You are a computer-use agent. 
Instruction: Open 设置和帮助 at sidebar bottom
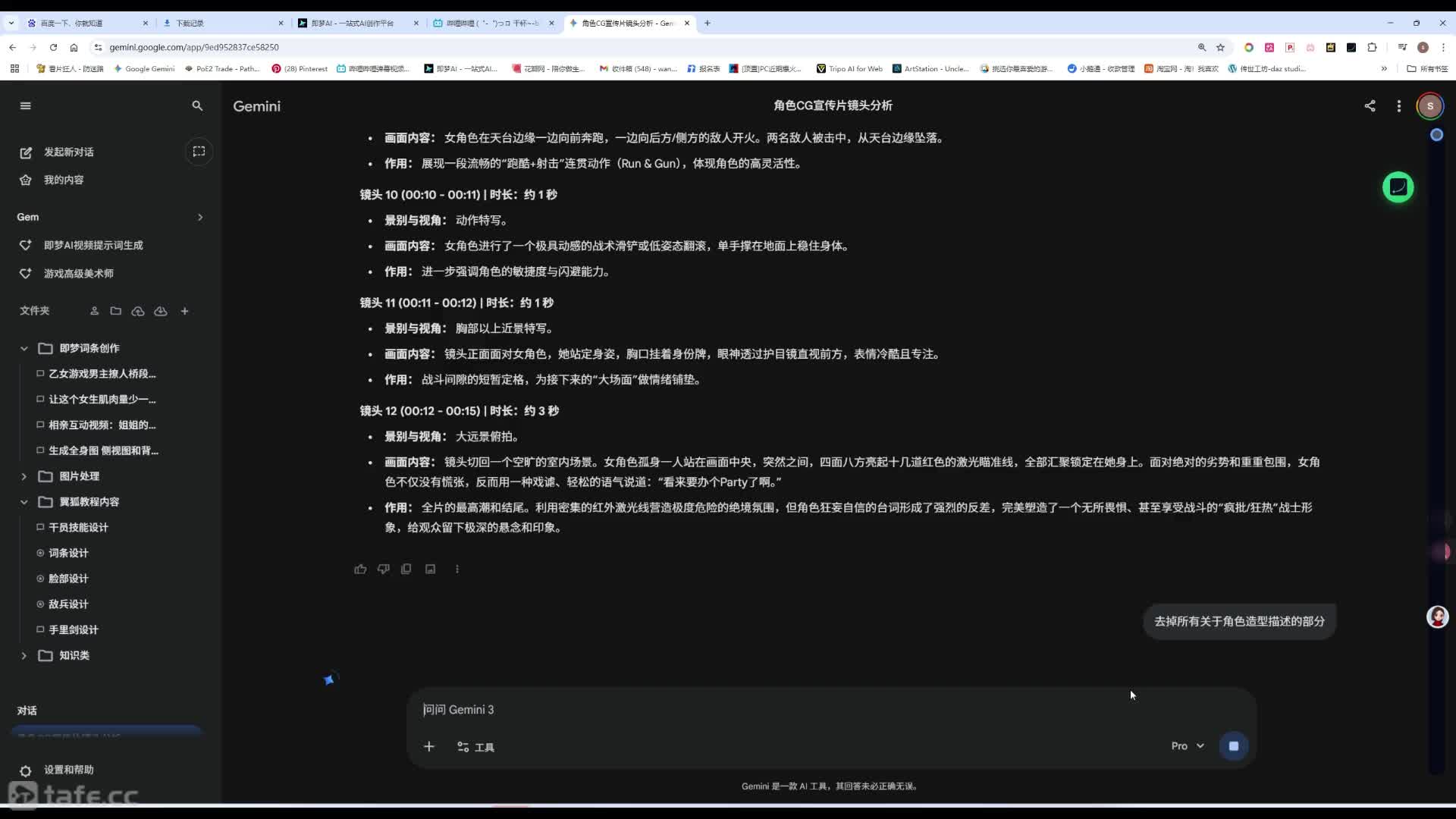tap(68, 770)
